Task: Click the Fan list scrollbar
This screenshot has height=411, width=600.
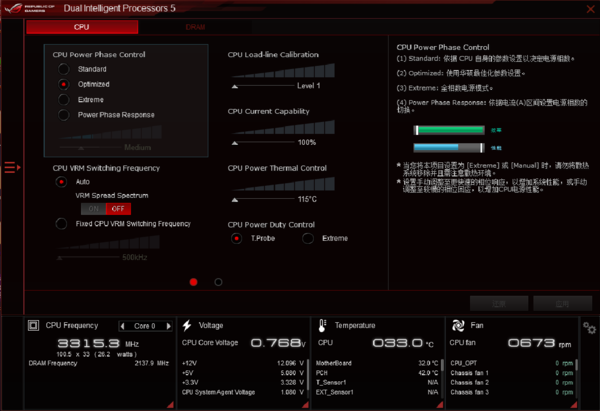Action: pyautogui.click(x=577, y=365)
